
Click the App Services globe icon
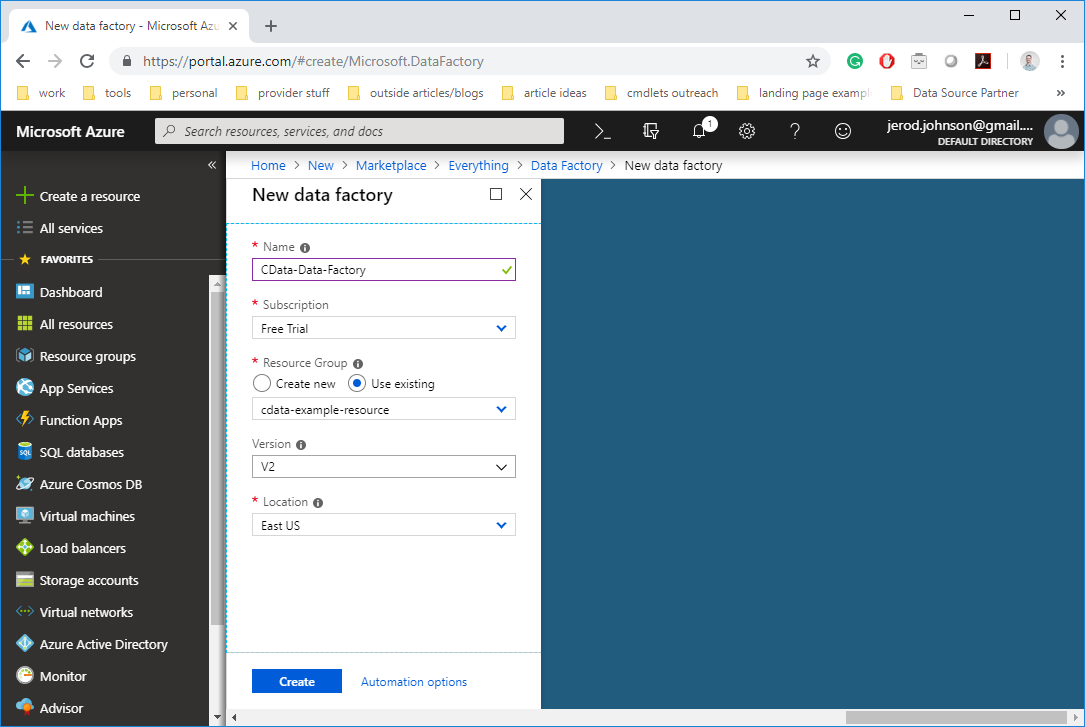(25, 387)
